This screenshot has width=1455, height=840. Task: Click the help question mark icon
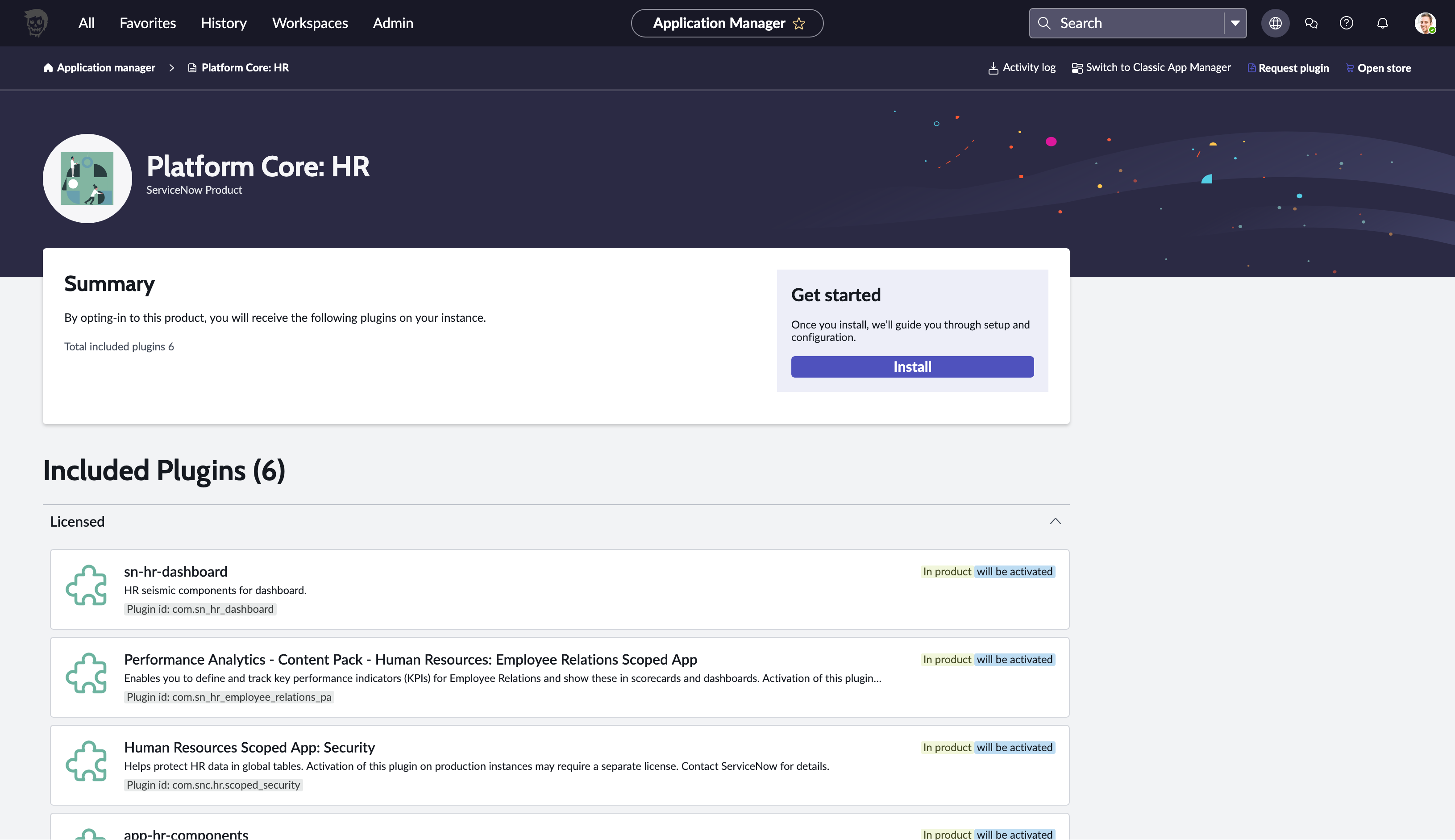[1347, 23]
